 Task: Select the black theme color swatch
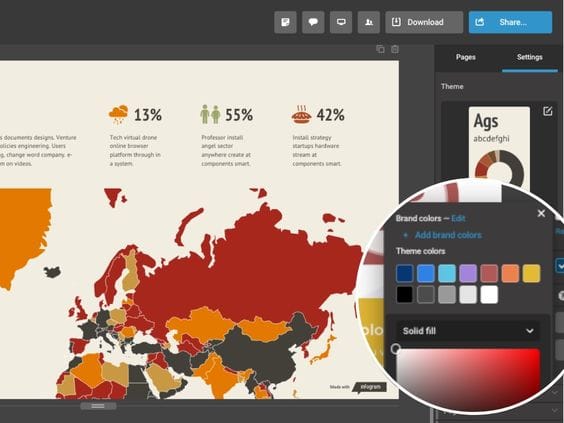[x=405, y=295]
